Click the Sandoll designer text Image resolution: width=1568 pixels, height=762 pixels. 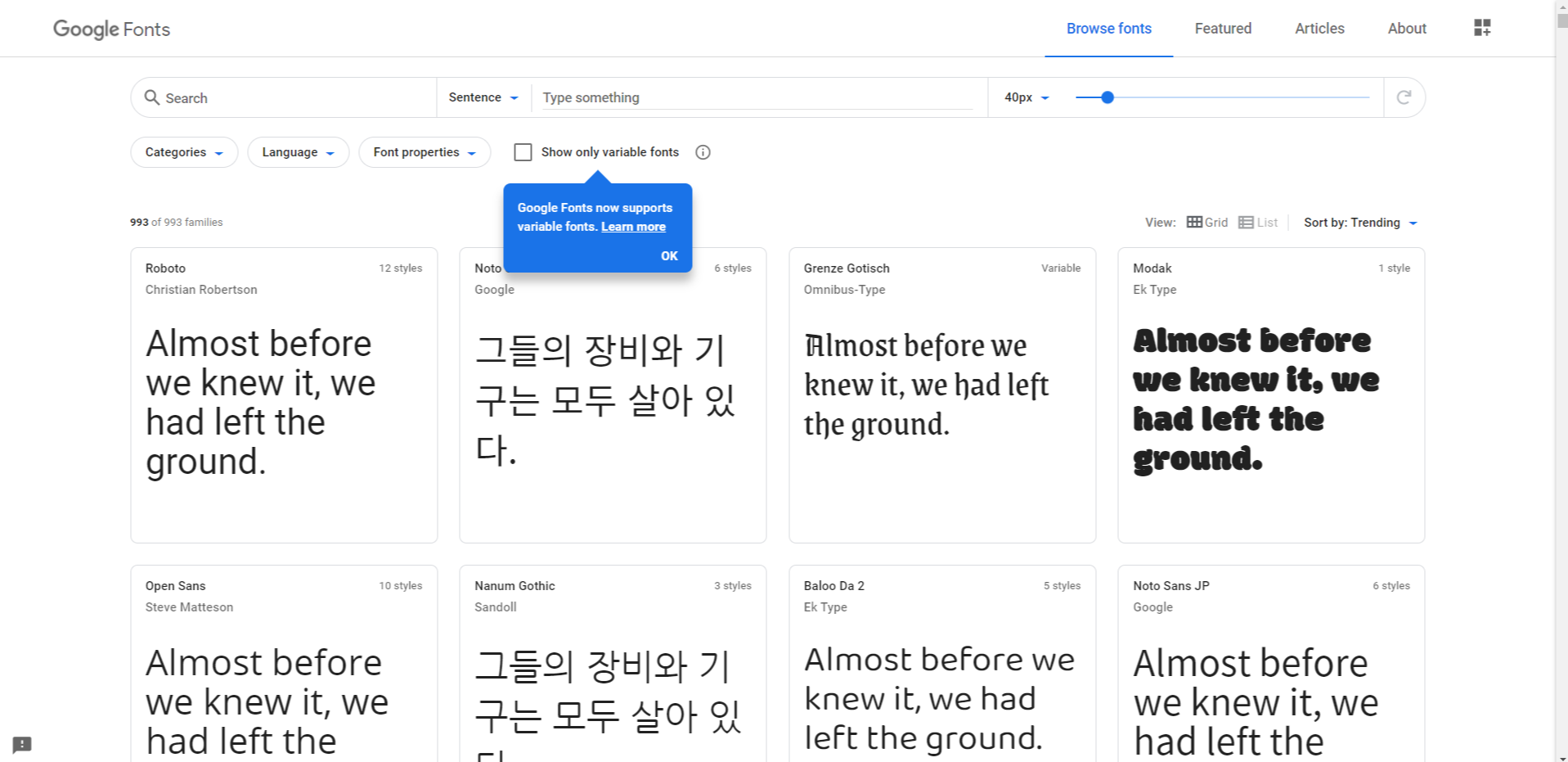coord(496,607)
